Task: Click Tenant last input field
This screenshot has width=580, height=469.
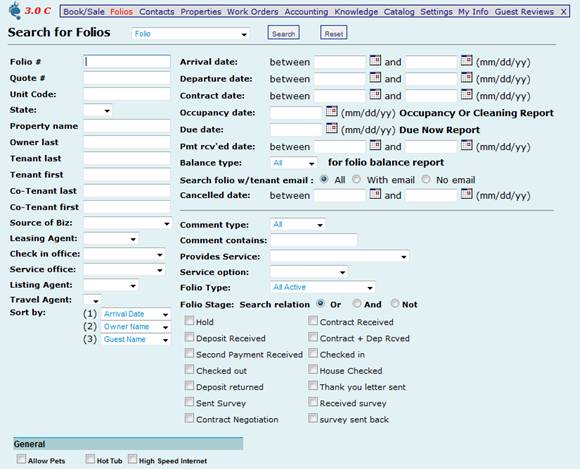Action: 127,158
